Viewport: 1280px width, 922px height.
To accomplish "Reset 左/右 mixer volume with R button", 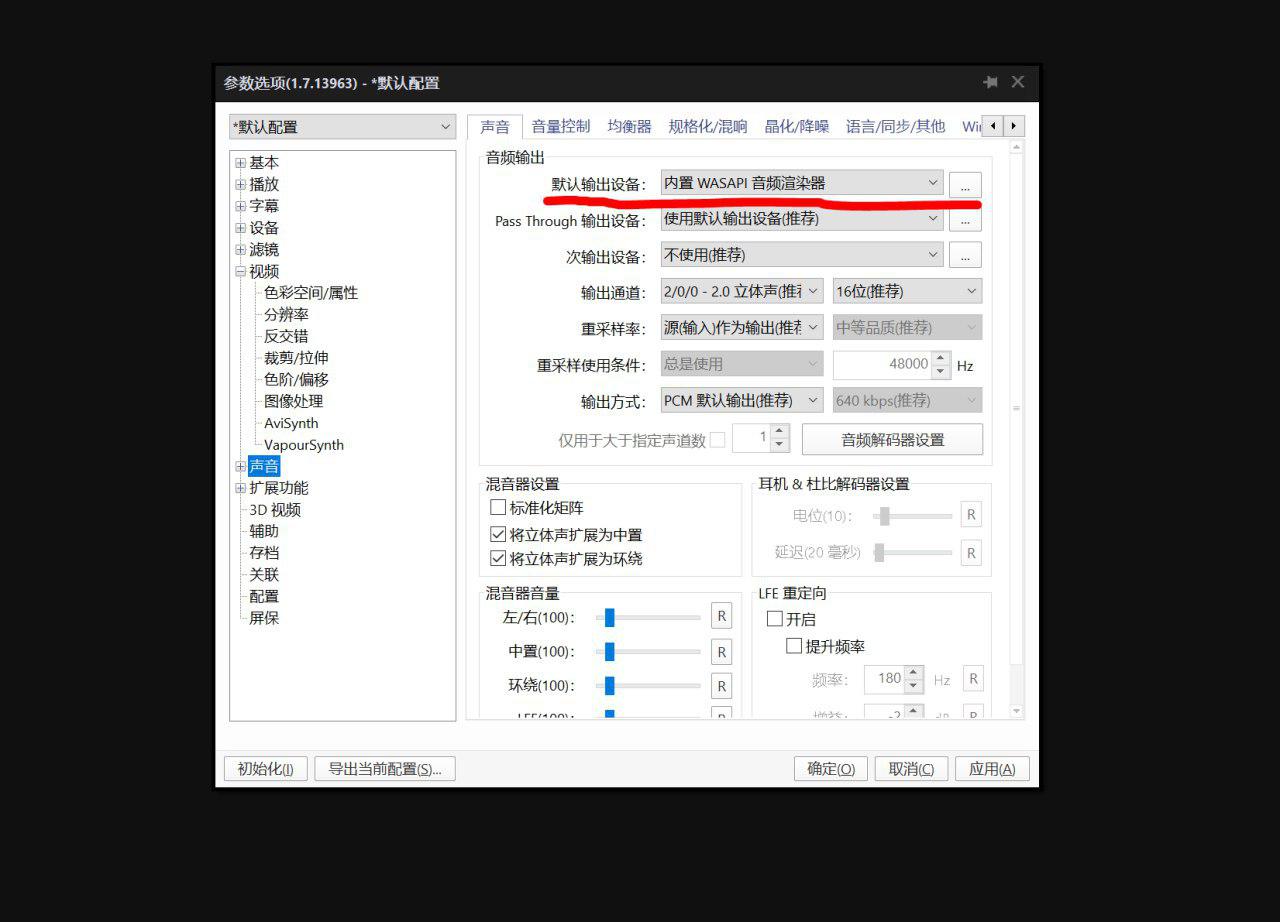I will pos(721,616).
